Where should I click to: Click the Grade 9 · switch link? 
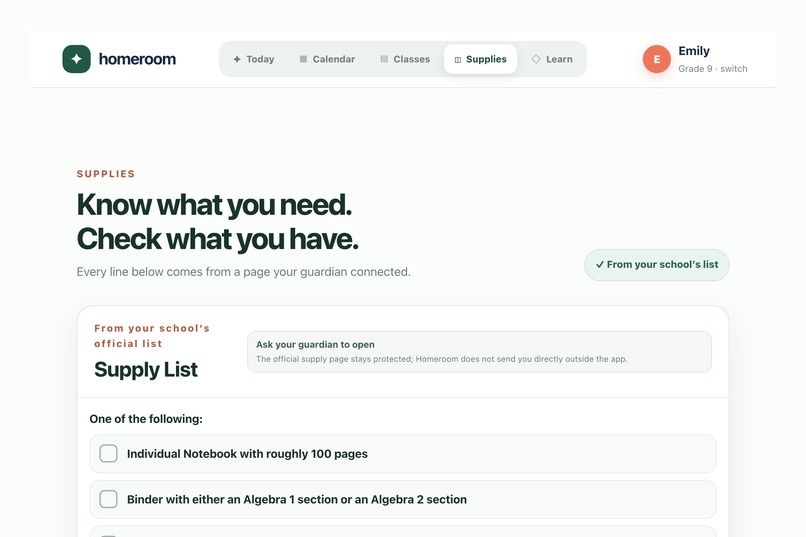tap(712, 69)
